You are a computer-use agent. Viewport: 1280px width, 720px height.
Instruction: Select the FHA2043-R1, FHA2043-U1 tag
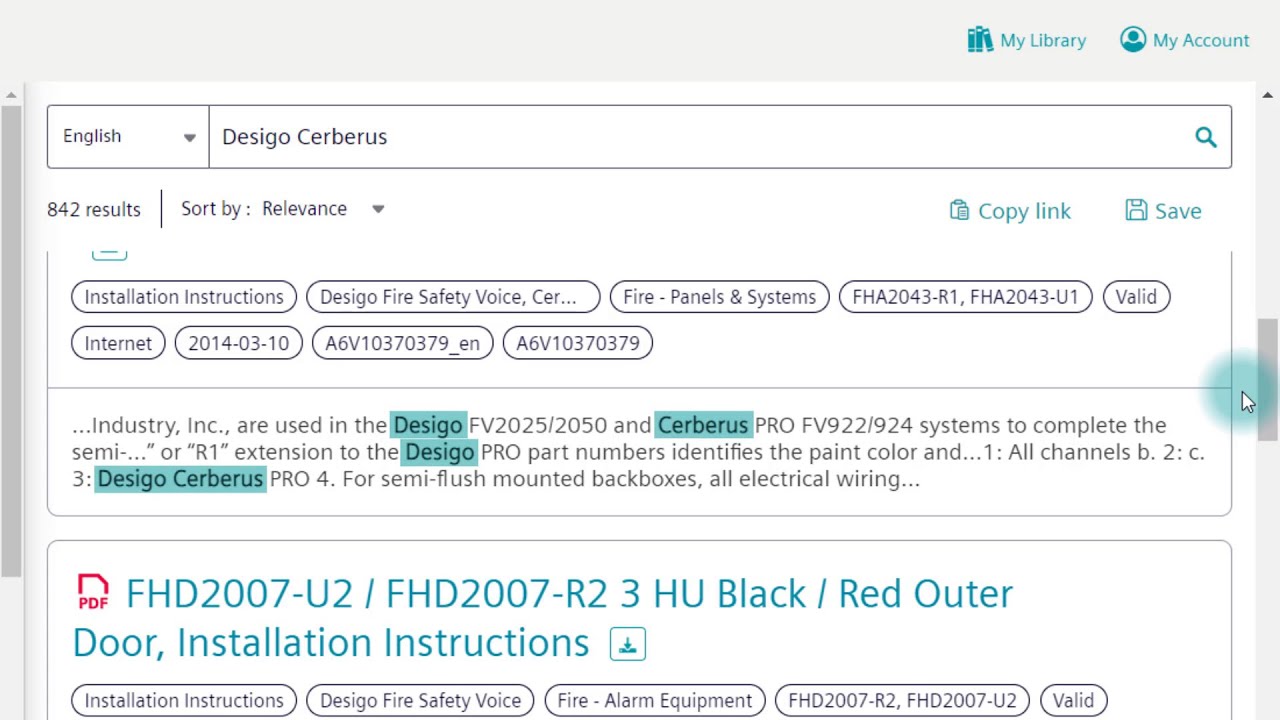965,297
